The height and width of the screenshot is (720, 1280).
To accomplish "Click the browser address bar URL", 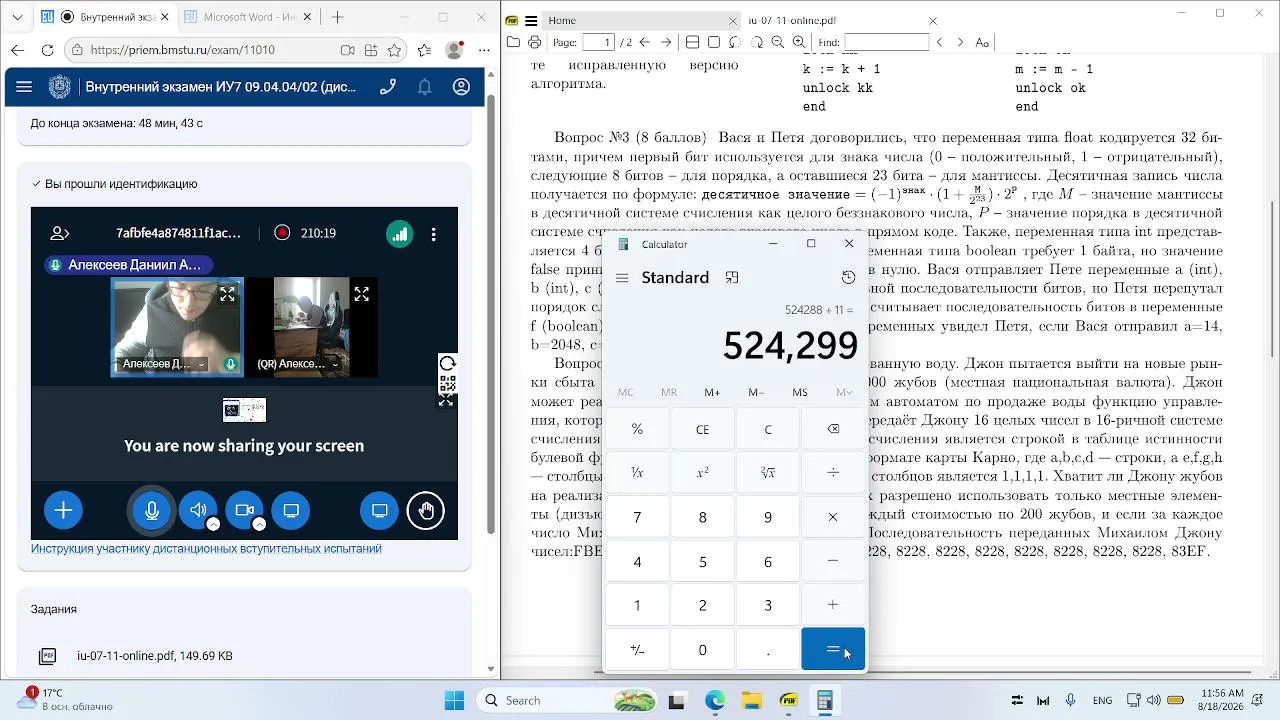I will point(182,50).
